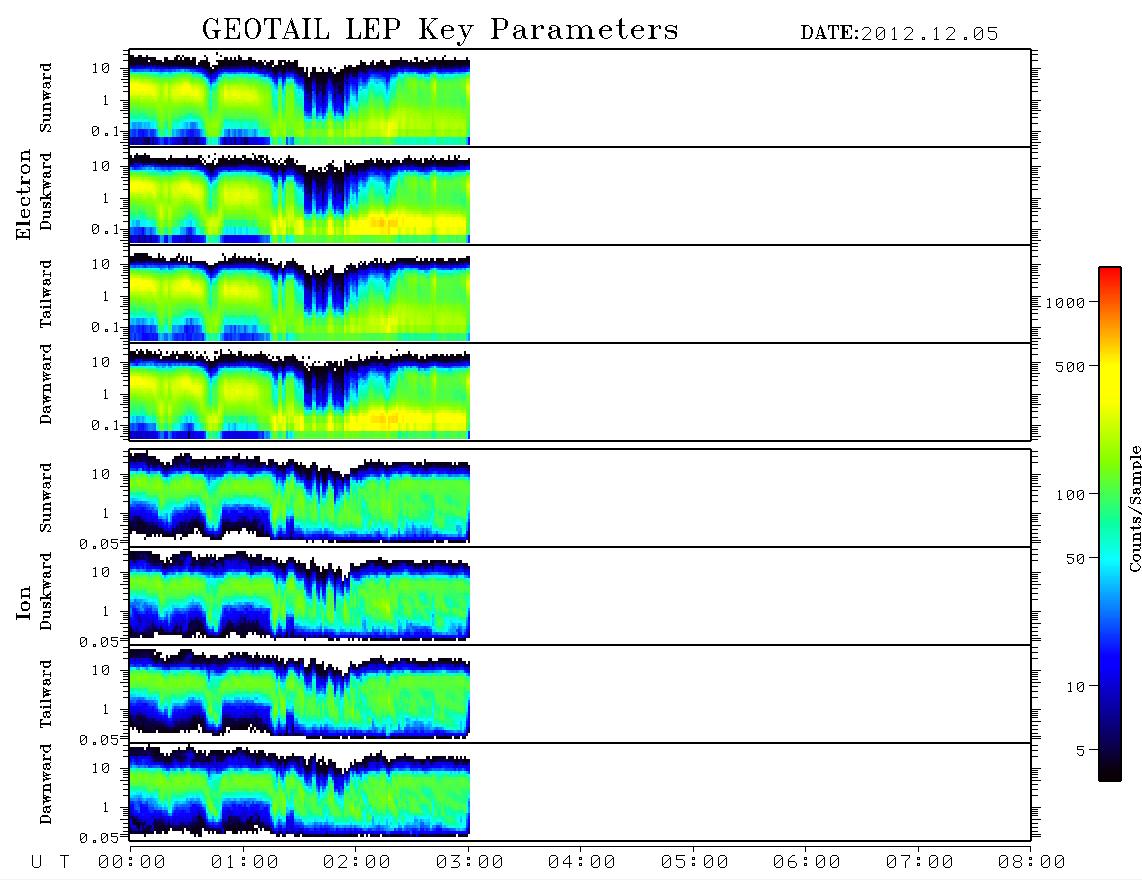Select the 07:00 time tick label
The width and height of the screenshot is (1142, 880).
click(920, 863)
